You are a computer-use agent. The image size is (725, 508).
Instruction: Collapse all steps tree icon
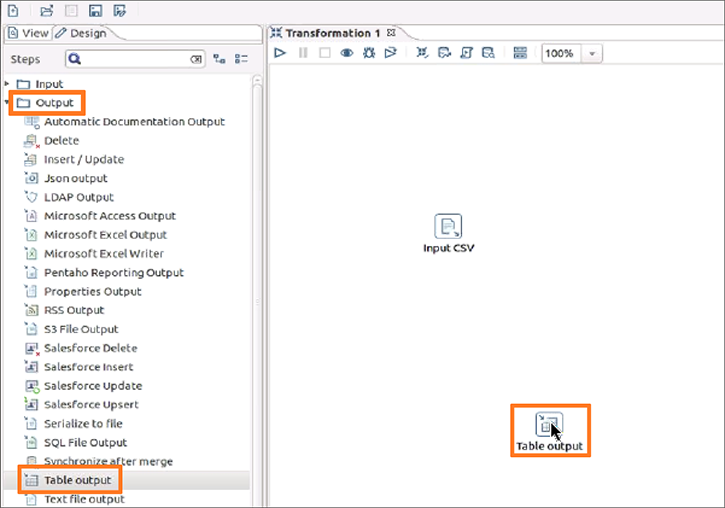click(x=241, y=59)
